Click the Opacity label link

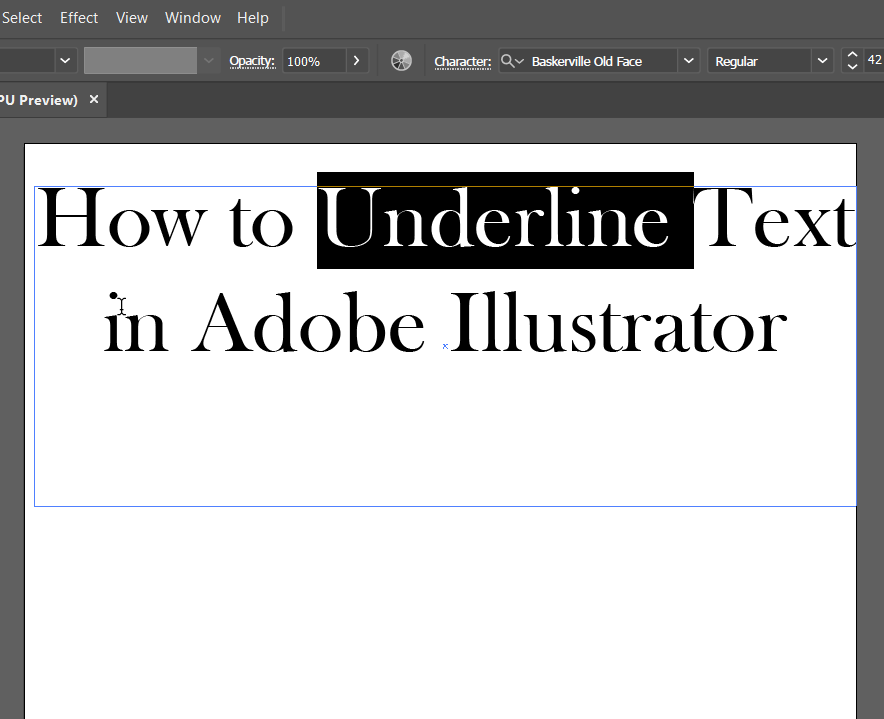(x=252, y=61)
